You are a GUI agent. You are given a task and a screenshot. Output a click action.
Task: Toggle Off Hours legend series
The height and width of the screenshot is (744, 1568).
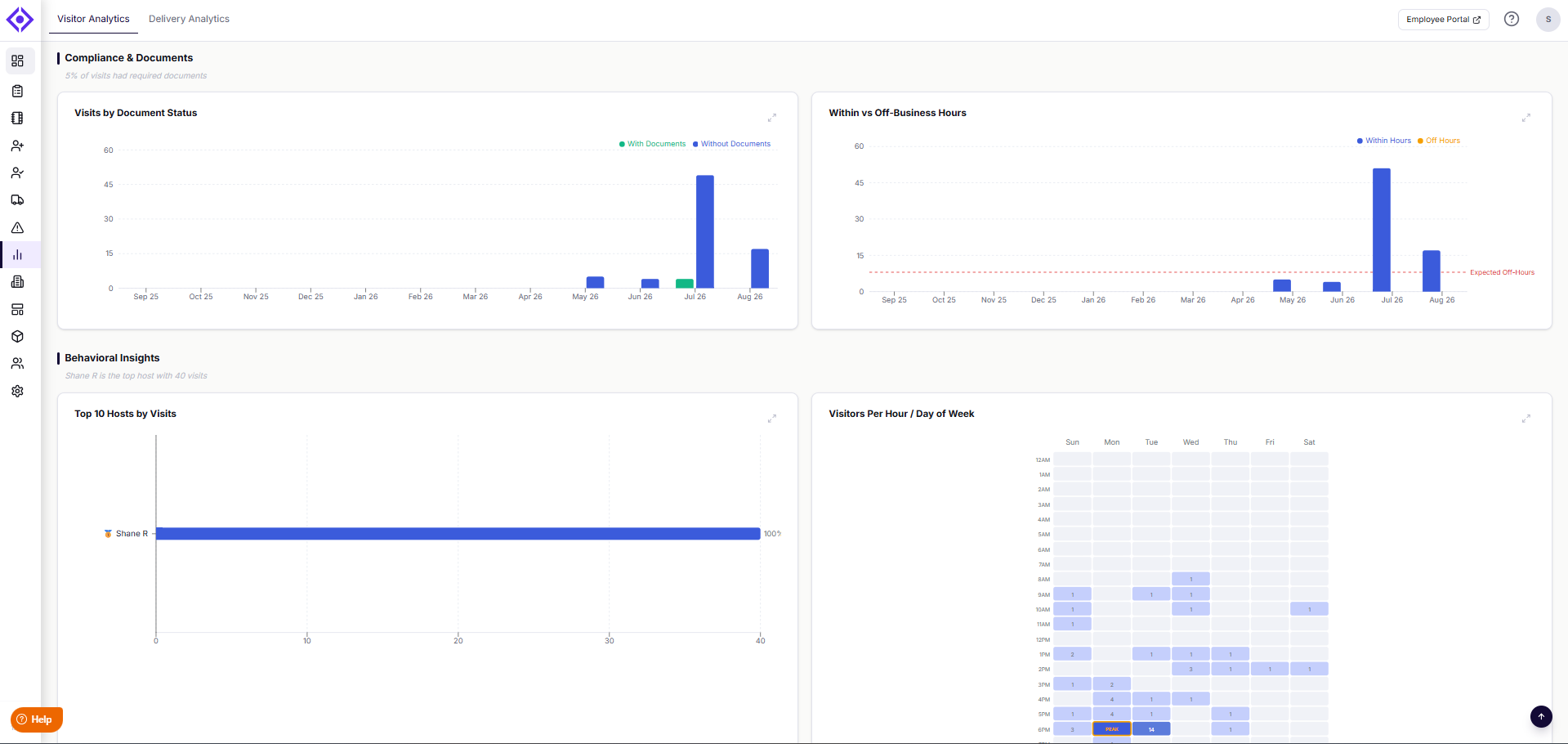[1439, 141]
